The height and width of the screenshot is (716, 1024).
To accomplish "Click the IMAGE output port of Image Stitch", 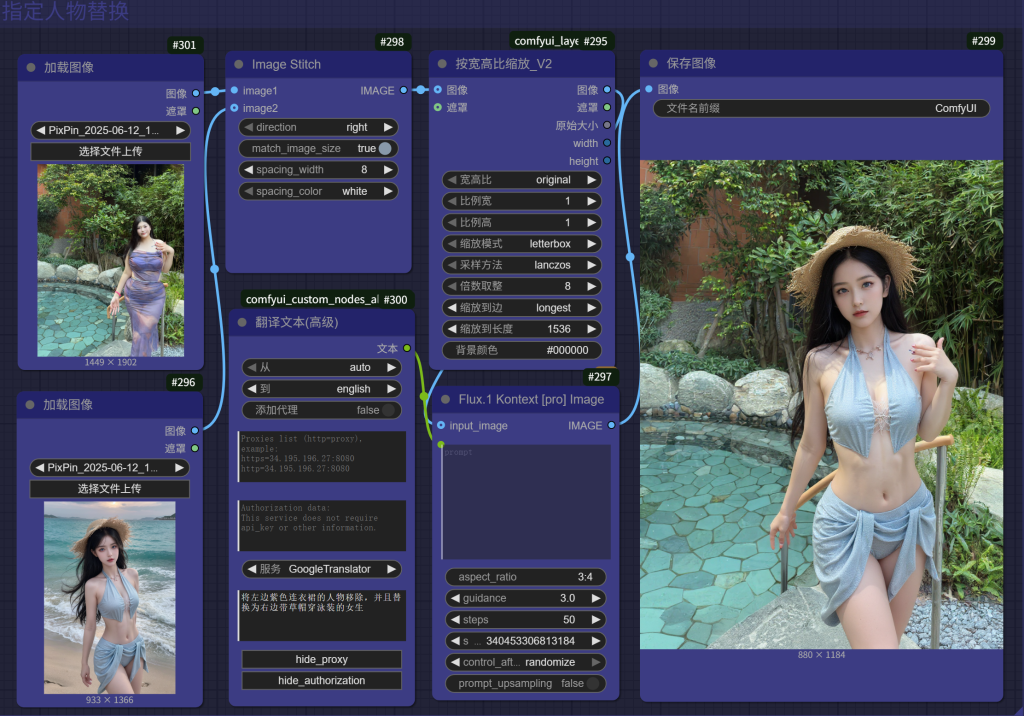I will click(x=403, y=90).
